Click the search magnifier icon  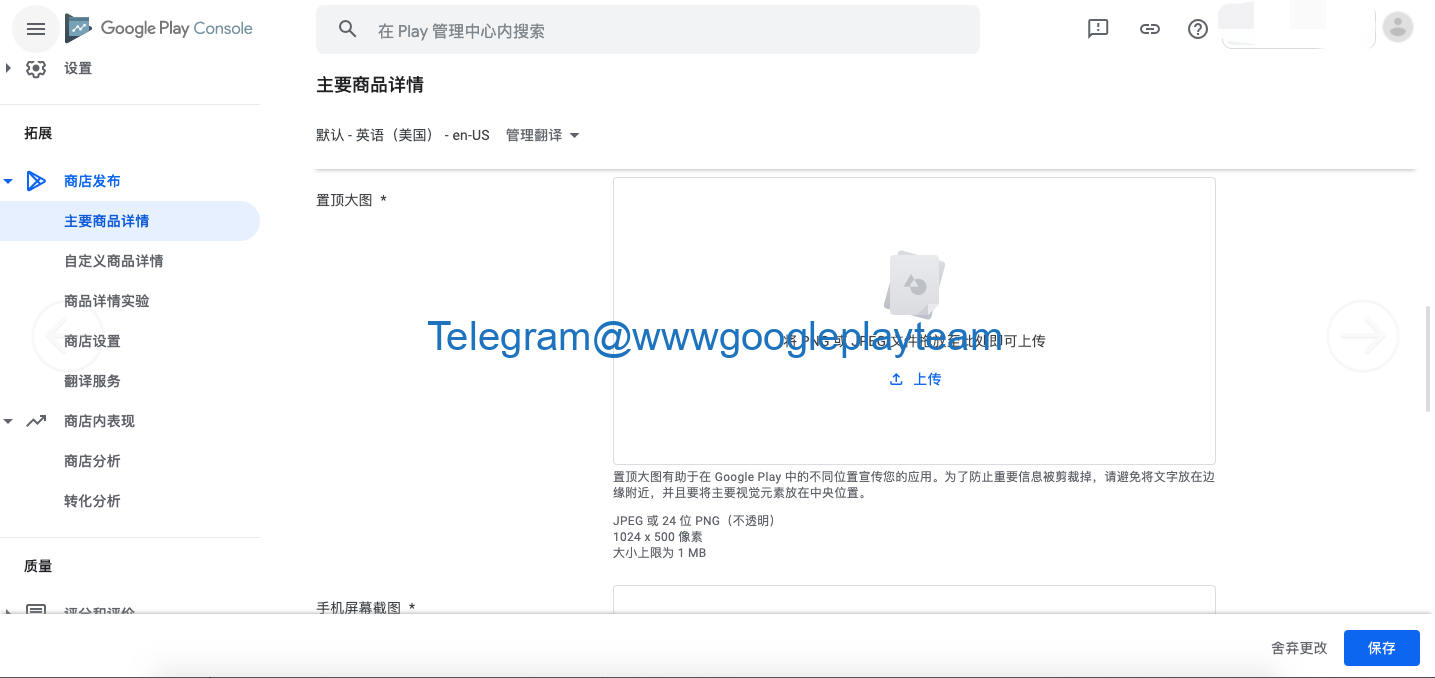click(348, 30)
